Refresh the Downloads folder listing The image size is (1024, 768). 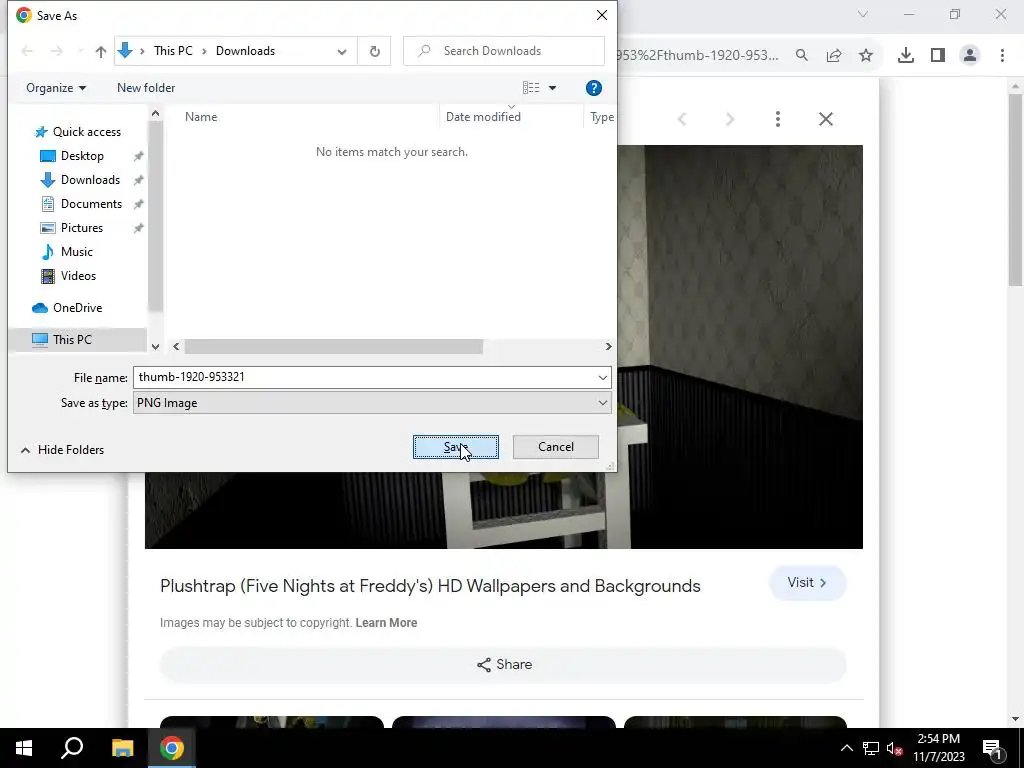374,51
